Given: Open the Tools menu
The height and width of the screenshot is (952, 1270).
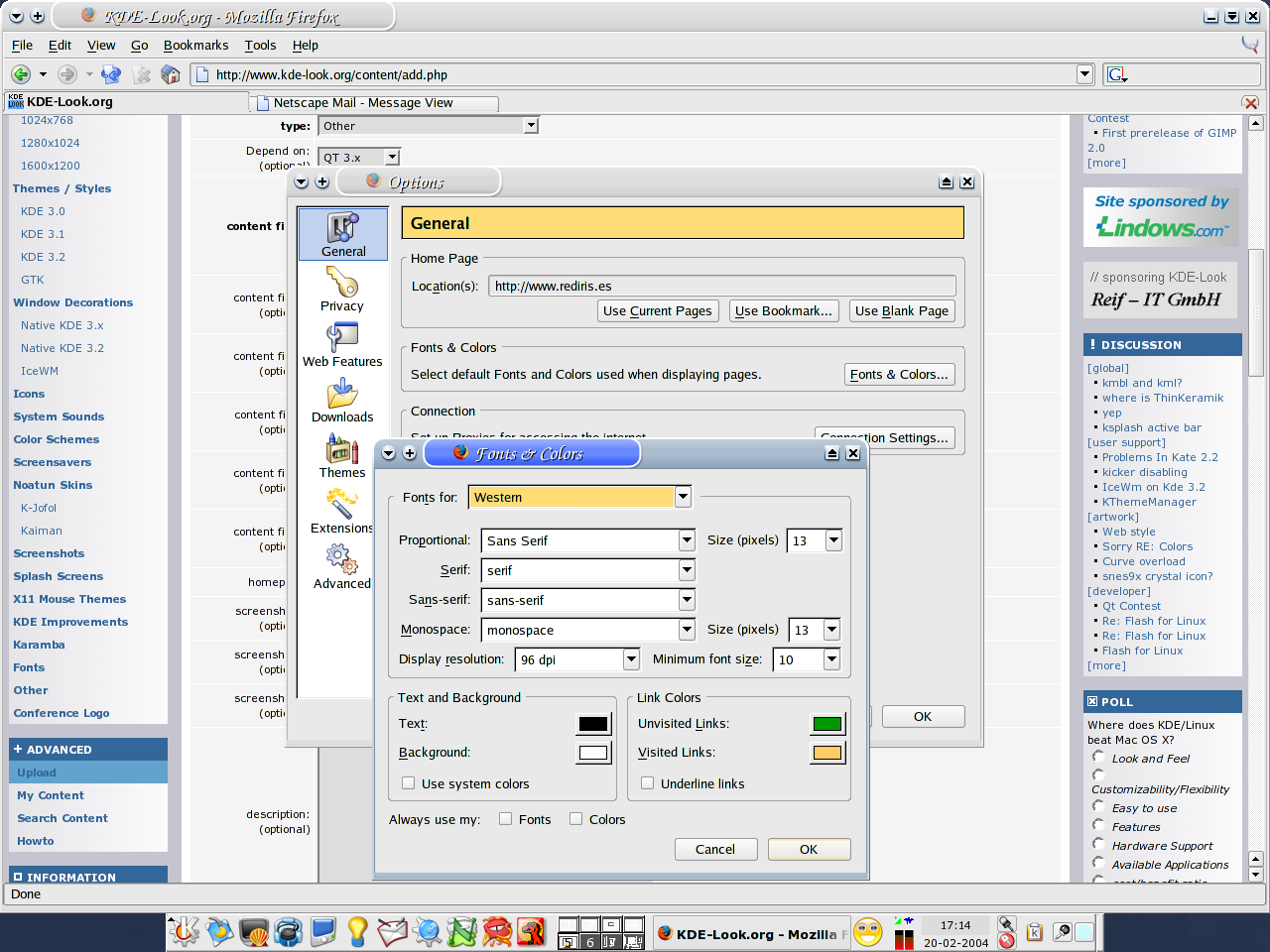Looking at the screenshot, I should (x=260, y=45).
